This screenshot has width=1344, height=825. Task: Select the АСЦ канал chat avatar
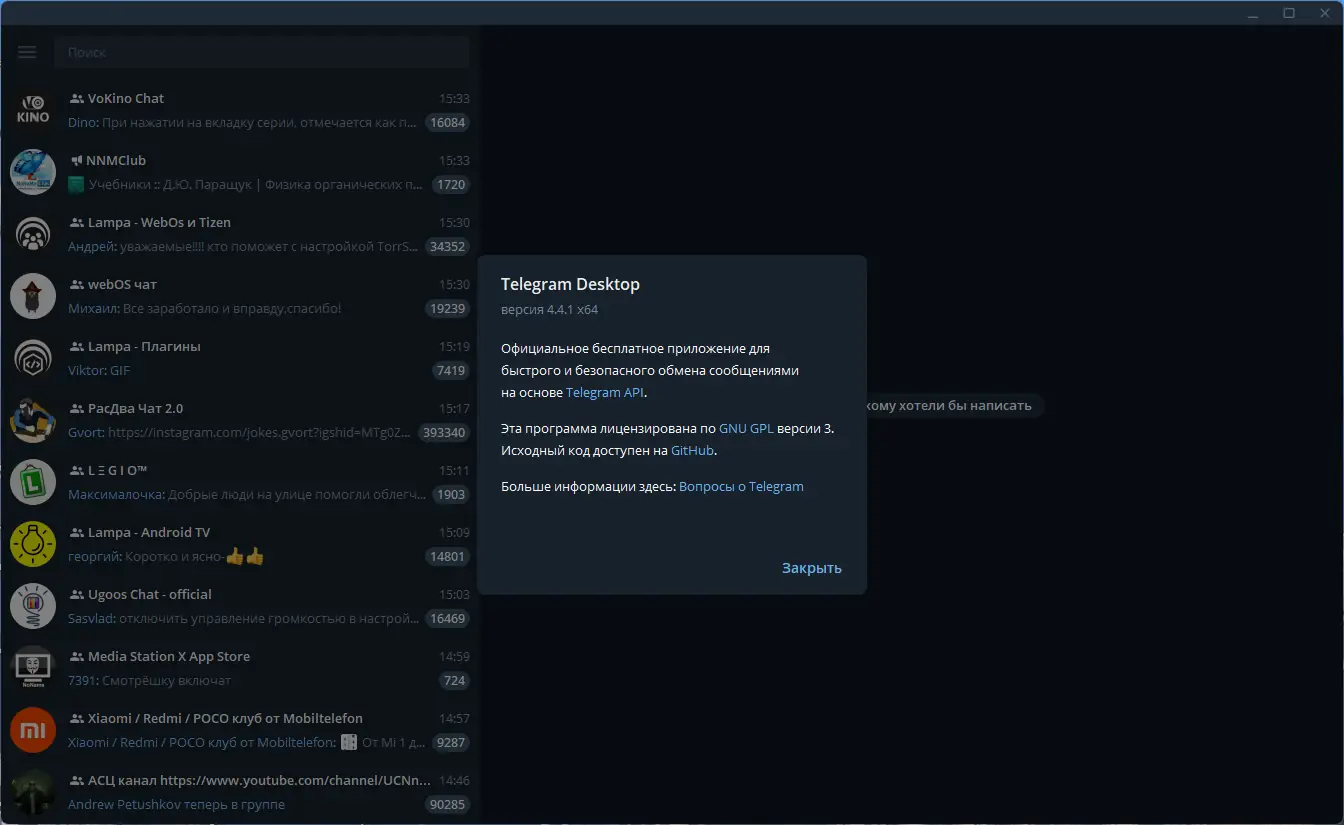tap(33, 792)
